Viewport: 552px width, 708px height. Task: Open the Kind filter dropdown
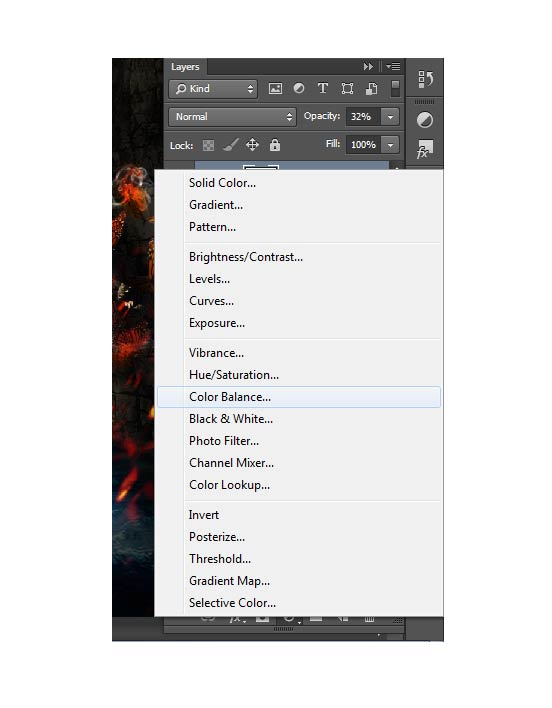coord(213,89)
